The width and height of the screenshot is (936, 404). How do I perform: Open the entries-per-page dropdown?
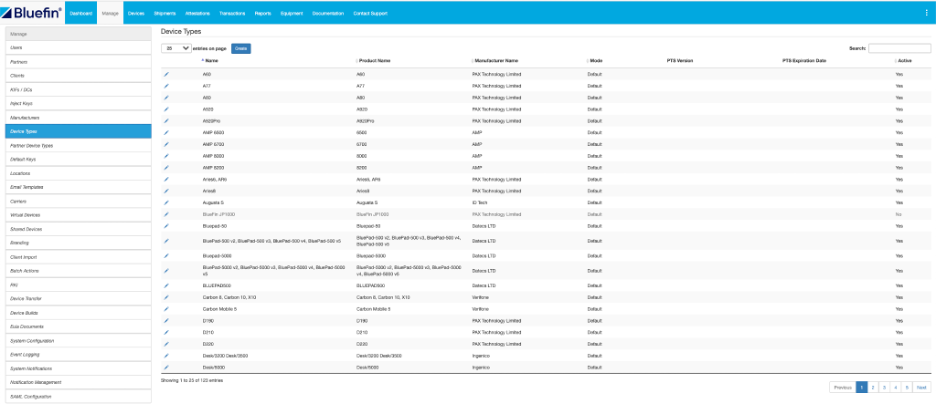point(176,48)
